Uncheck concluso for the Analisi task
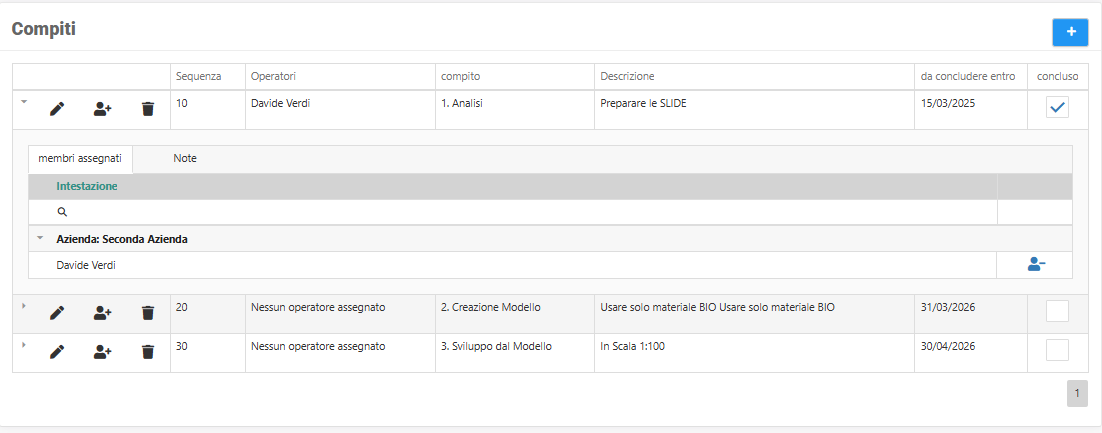Image resolution: width=1102 pixels, height=433 pixels. point(1057,108)
